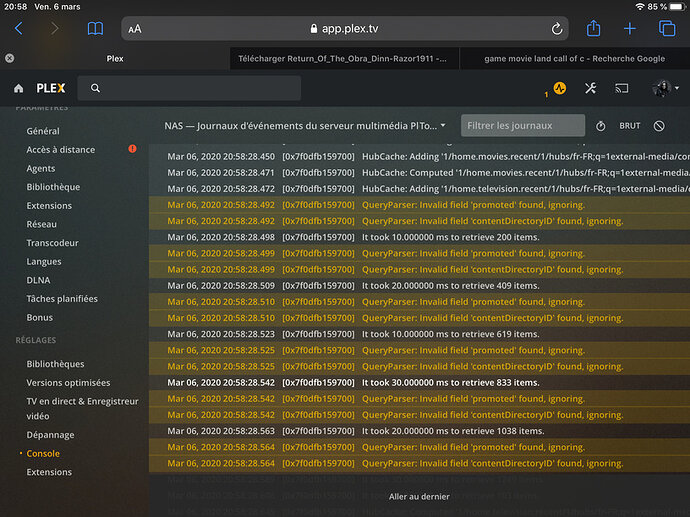690x517 pixels.
Task: Add a new Safari tab
Action: (630, 29)
